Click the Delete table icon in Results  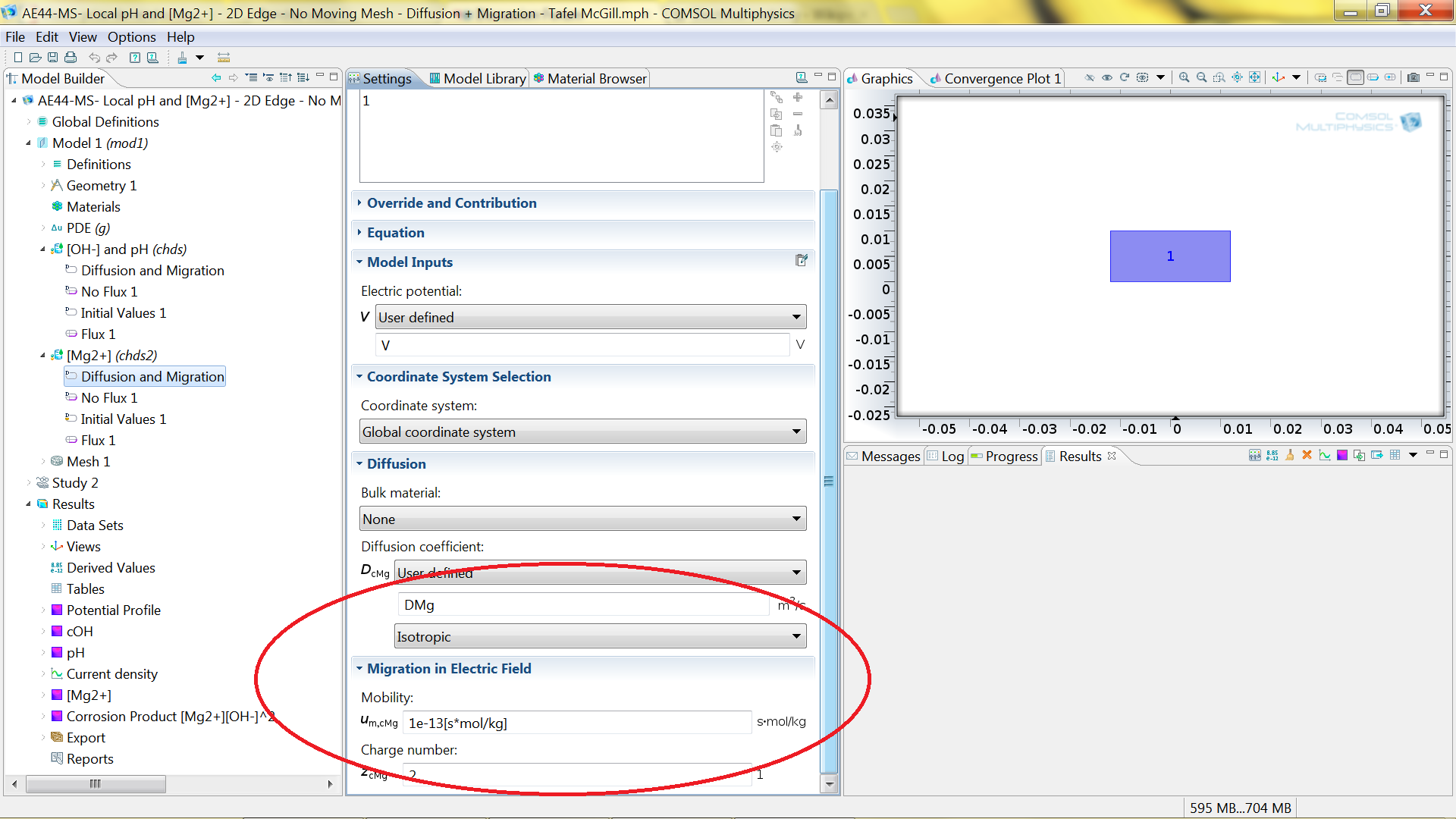point(1307,455)
